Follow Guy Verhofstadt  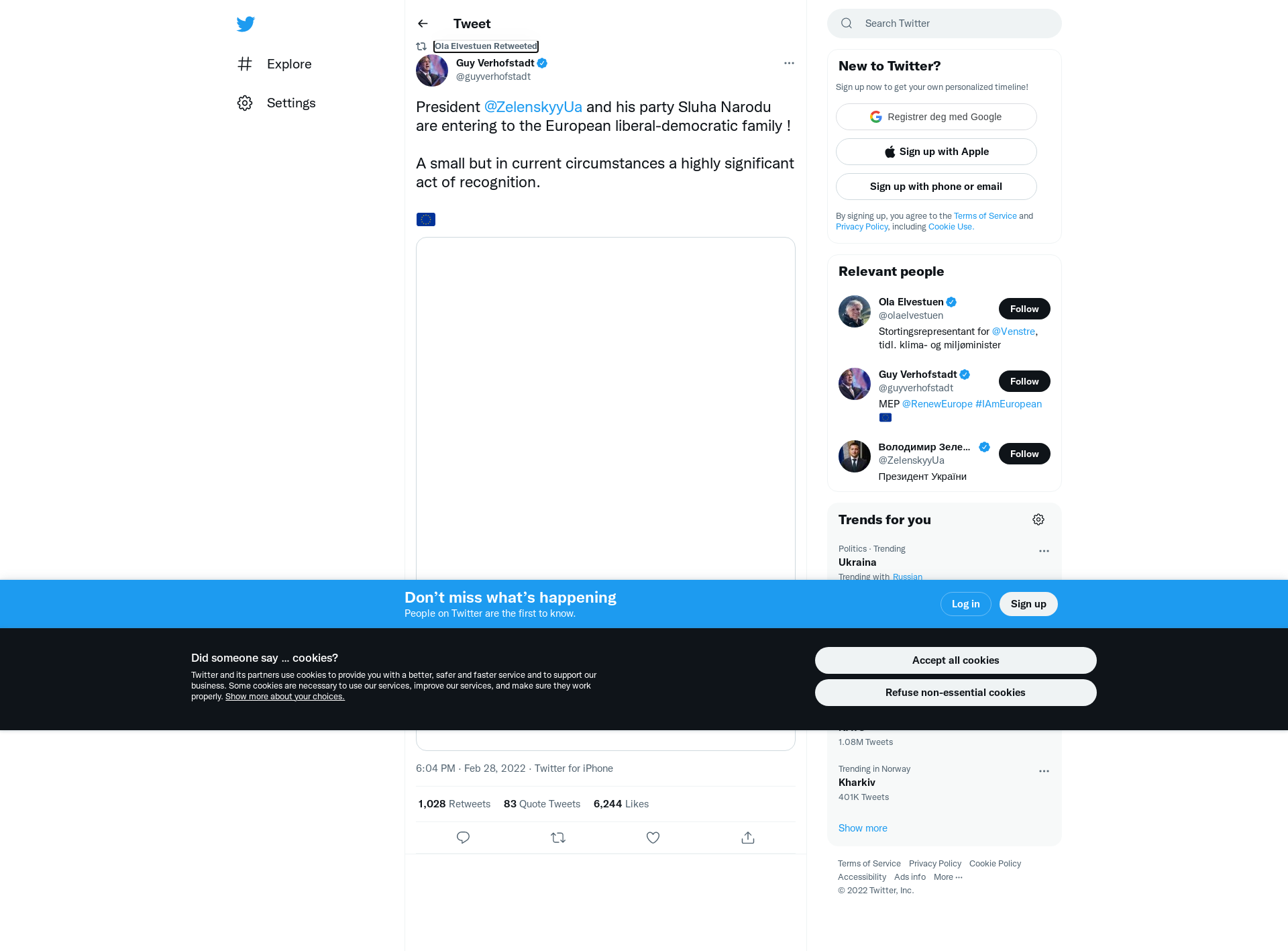coord(1024,381)
